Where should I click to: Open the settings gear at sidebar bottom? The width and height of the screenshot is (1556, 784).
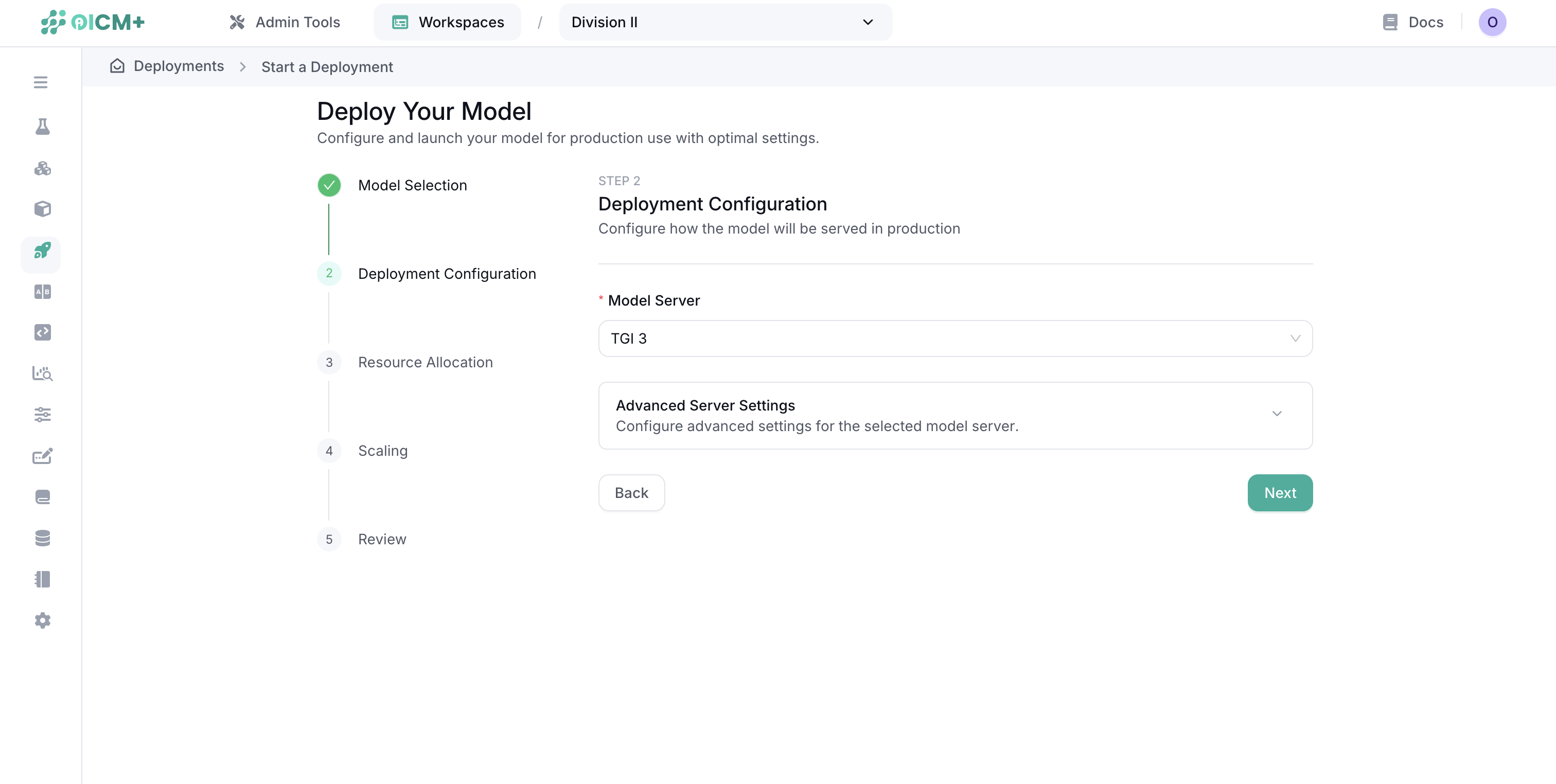click(x=42, y=620)
